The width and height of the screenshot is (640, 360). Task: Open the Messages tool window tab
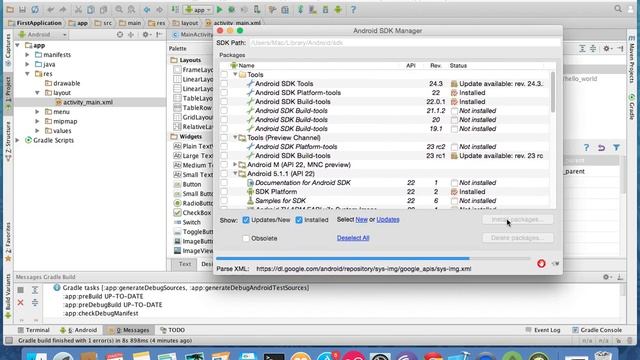[129, 330]
